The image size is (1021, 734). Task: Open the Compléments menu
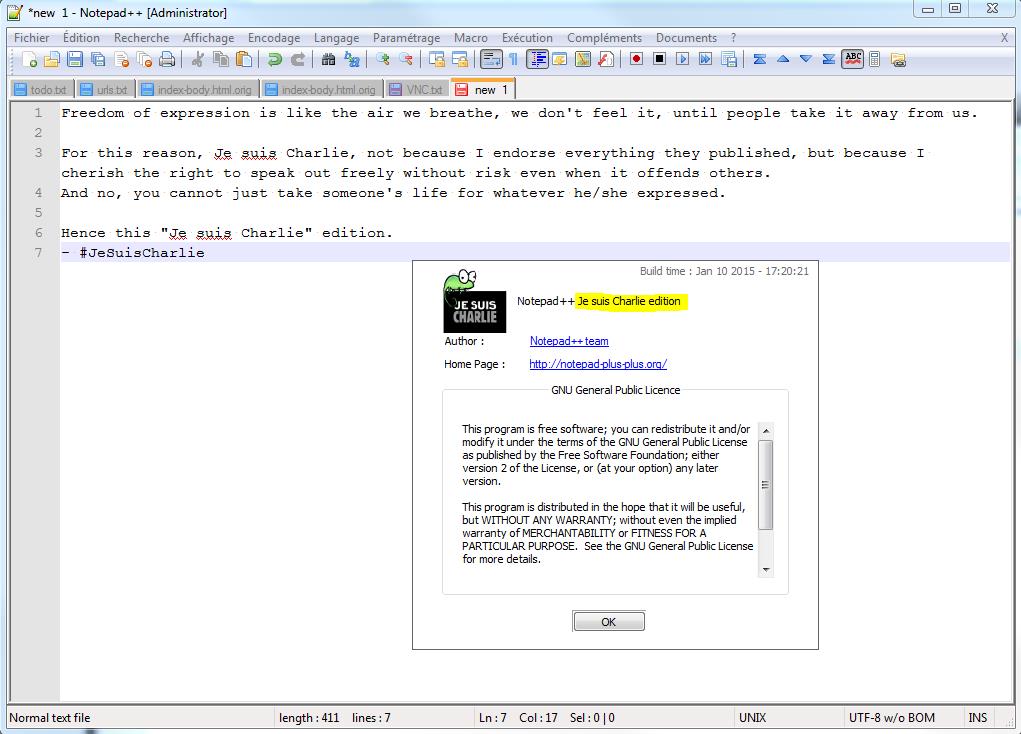click(604, 38)
